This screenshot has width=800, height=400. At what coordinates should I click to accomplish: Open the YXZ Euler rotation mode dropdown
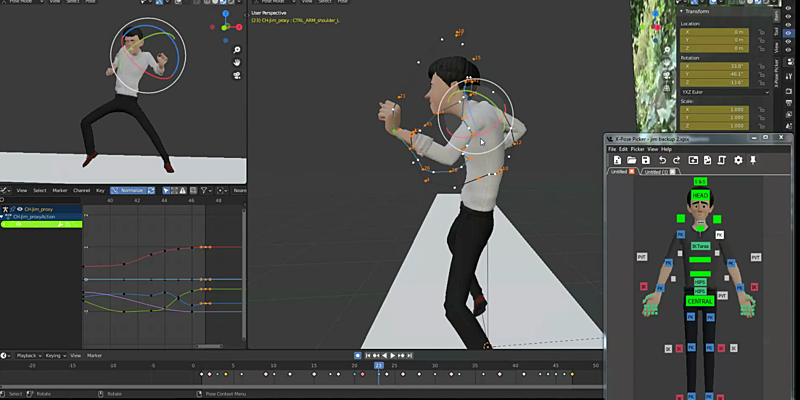[x=725, y=93]
